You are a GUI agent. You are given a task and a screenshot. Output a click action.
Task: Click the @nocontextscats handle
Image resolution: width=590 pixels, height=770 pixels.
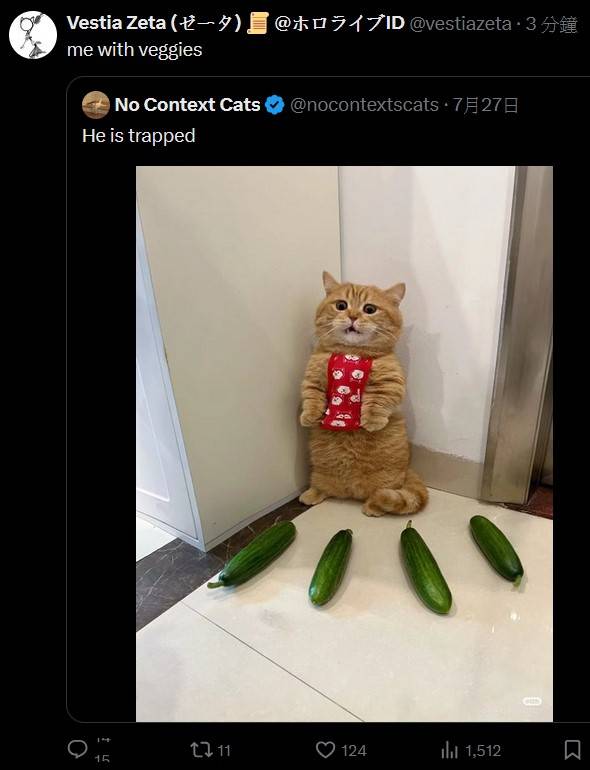[x=364, y=105]
